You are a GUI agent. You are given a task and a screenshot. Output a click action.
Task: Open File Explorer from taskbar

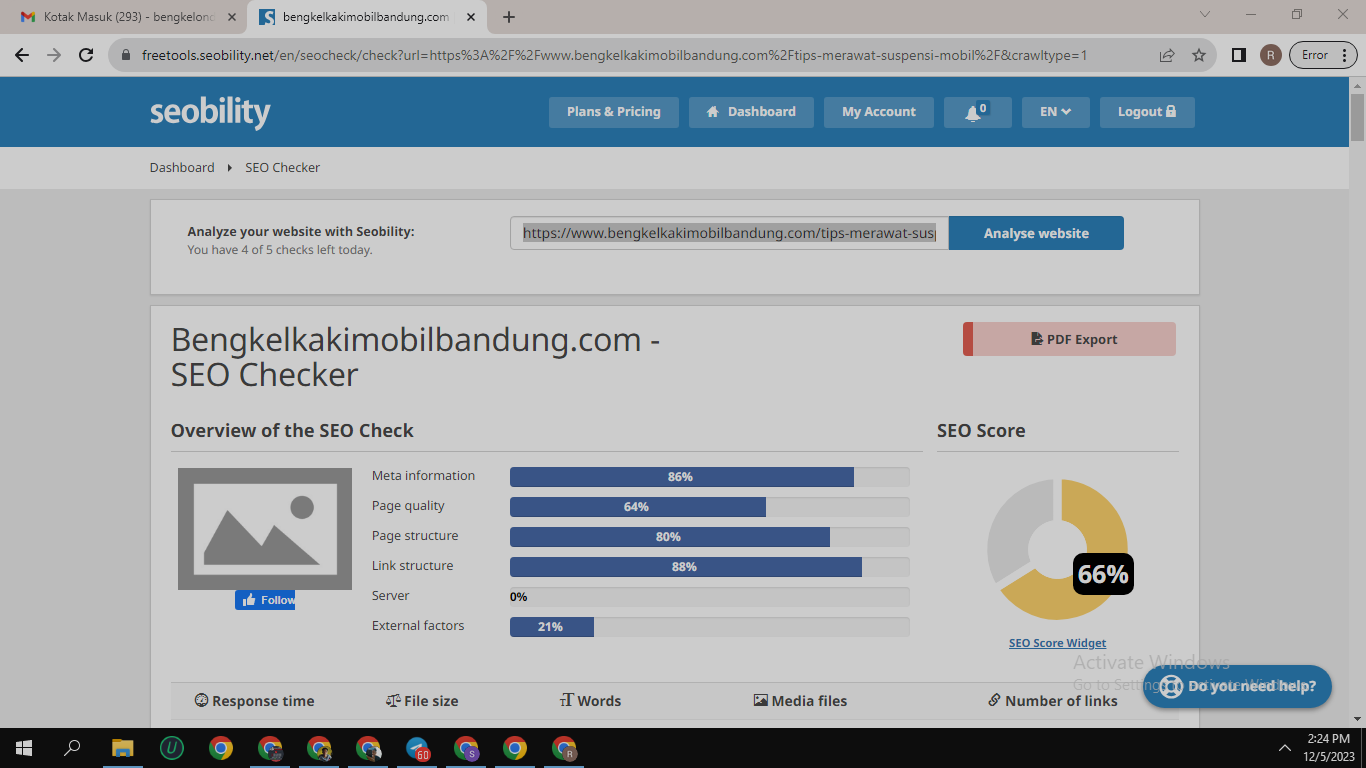tap(122, 748)
